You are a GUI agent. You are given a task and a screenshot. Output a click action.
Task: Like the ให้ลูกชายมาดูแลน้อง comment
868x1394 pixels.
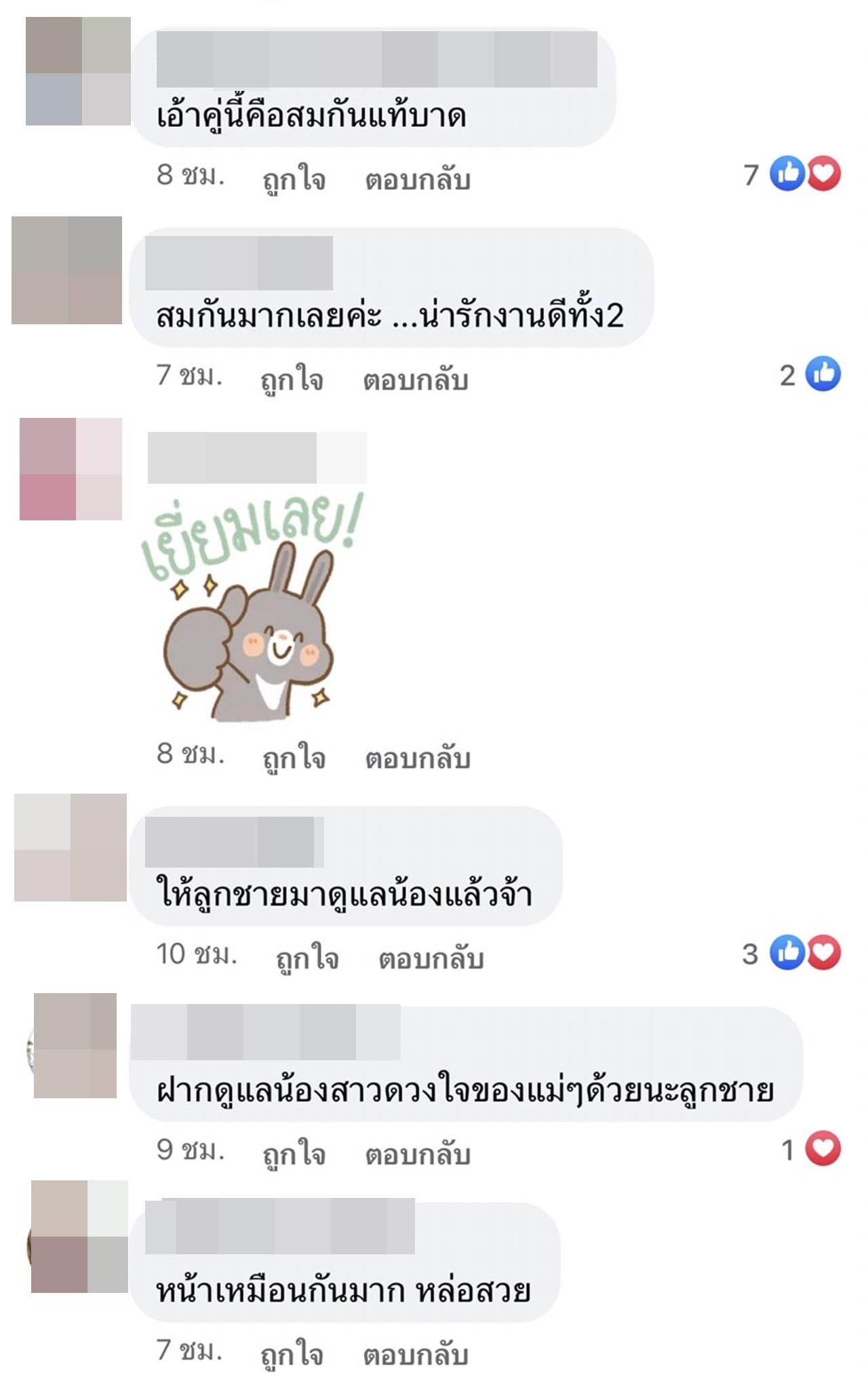pyautogui.click(x=307, y=957)
